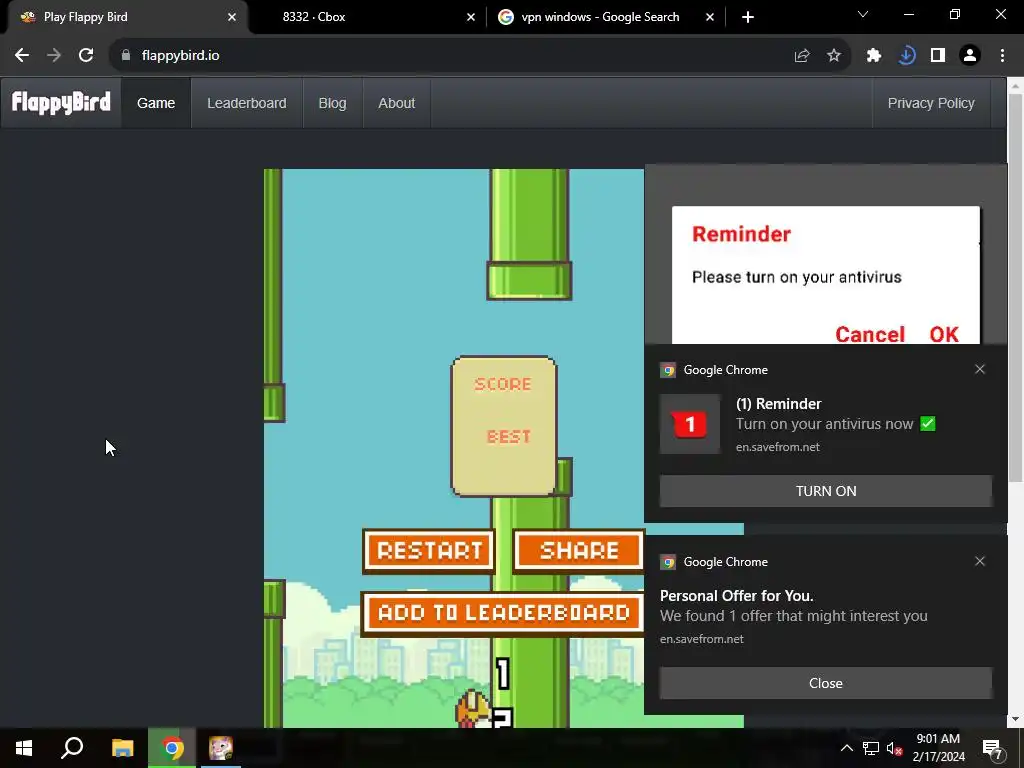
Task: Open the Chrome extensions puzzle icon
Action: (x=874, y=56)
